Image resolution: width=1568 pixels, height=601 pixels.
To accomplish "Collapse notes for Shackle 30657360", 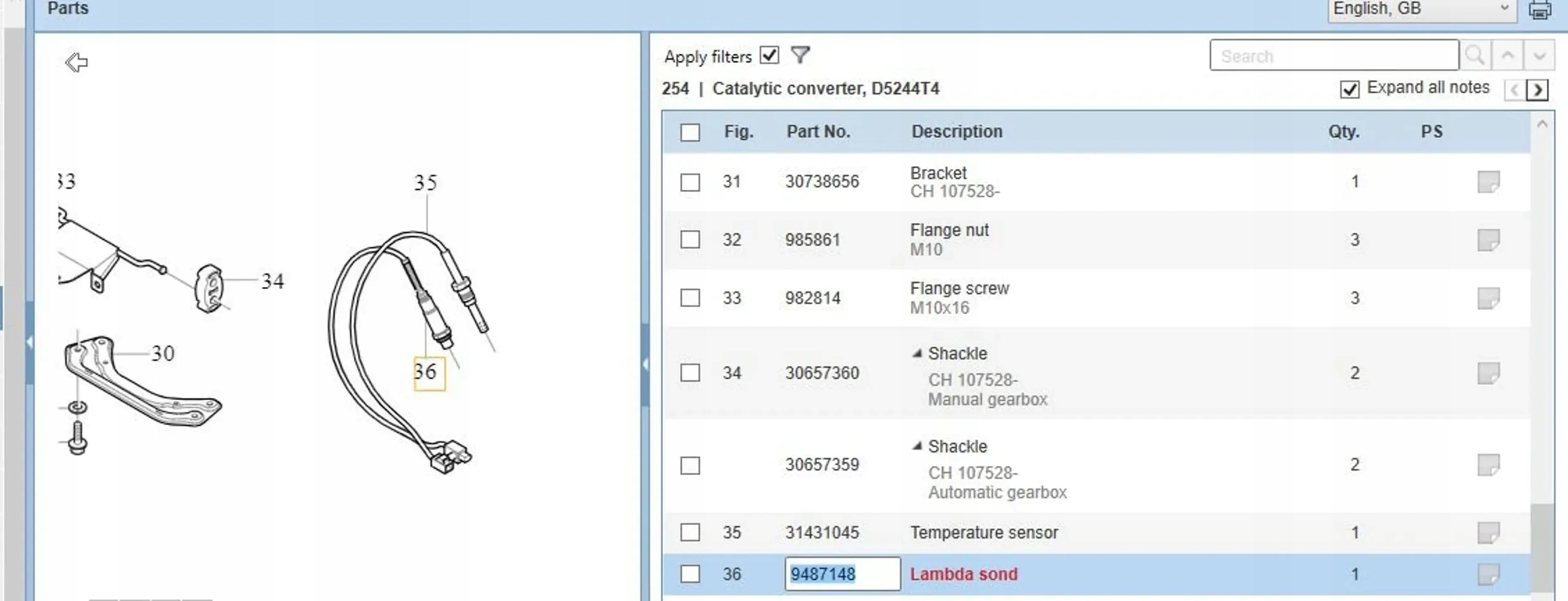I will pyautogui.click(x=917, y=353).
